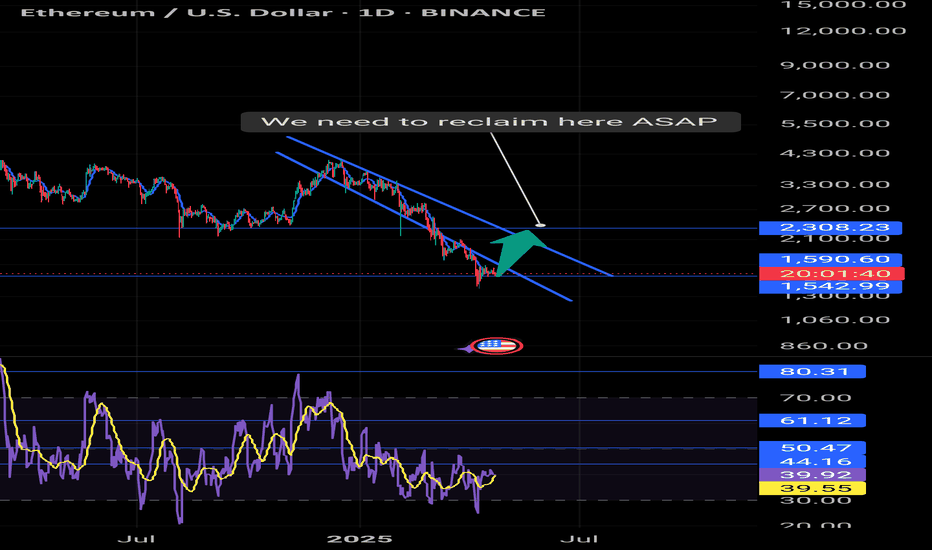932x550 pixels.
Task: Click the 9,000.00 price axis value
Action: pos(835,65)
